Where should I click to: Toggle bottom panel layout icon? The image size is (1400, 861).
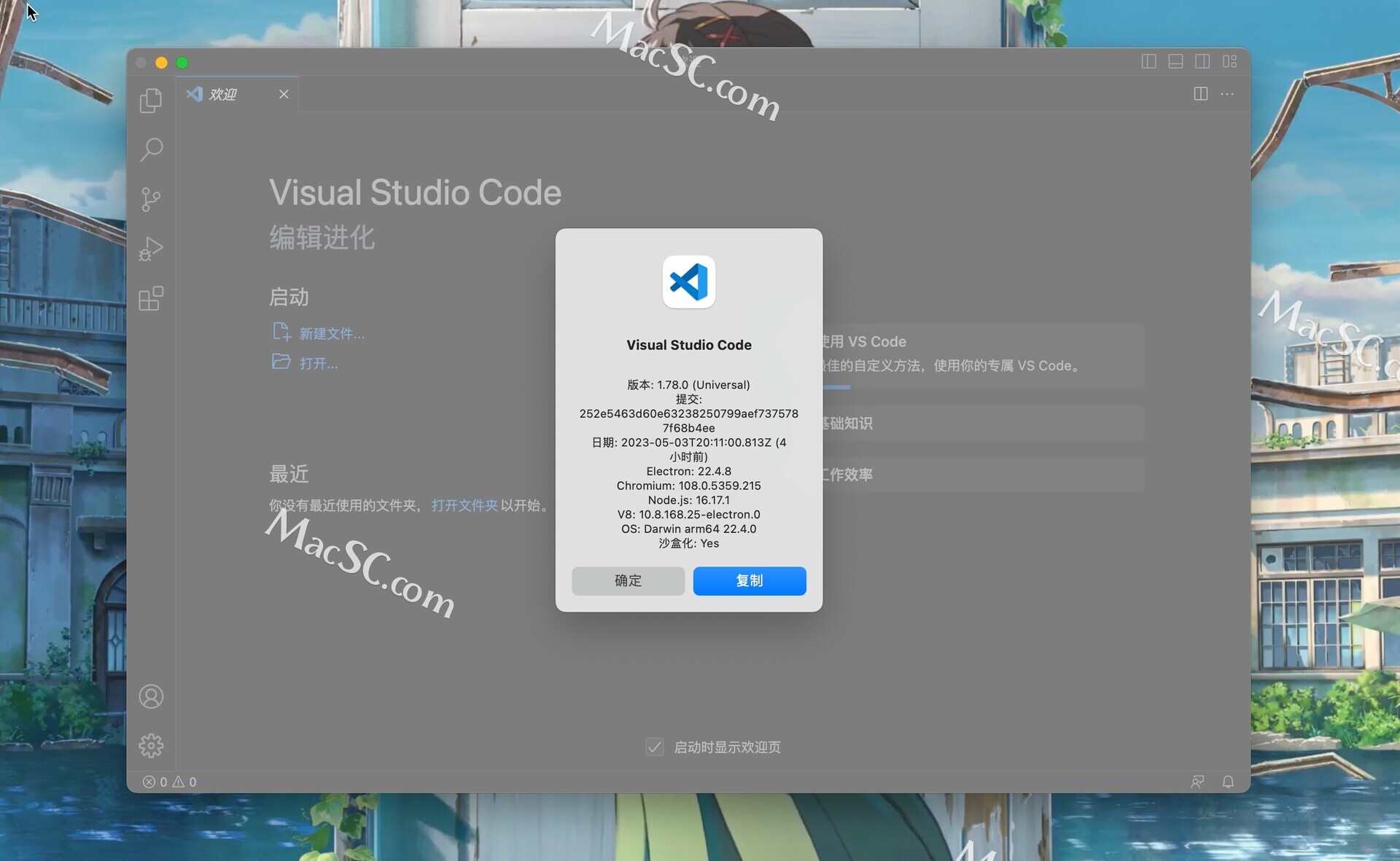coord(1175,62)
